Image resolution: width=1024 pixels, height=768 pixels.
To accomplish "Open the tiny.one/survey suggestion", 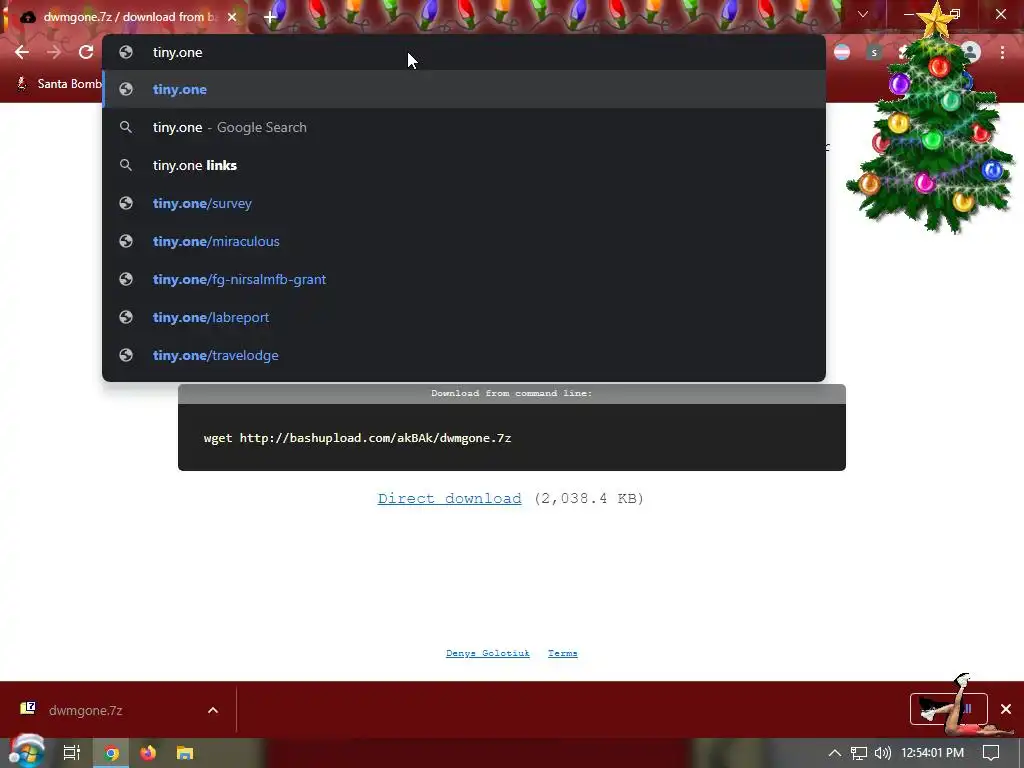I will 464,203.
